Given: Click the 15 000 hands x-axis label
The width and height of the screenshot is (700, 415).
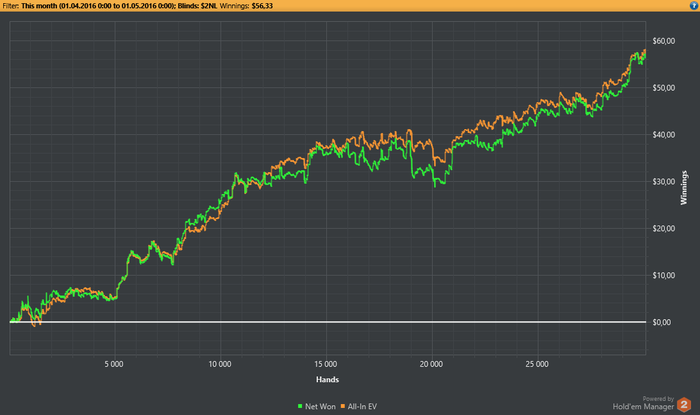Looking at the screenshot, I should [x=325, y=364].
